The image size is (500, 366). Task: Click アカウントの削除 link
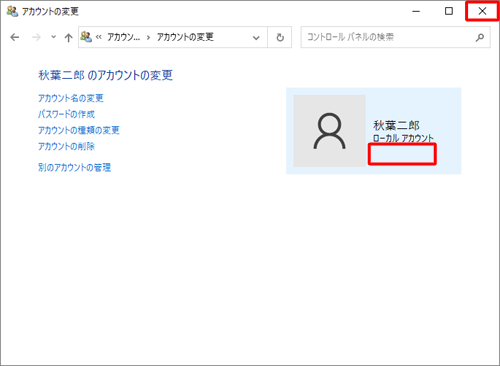[66, 146]
